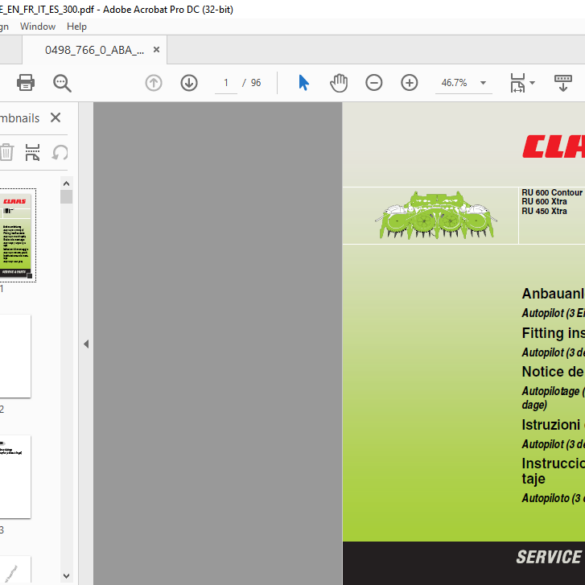Open the Window menu
This screenshot has width=585, height=585.
pos(38,26)
